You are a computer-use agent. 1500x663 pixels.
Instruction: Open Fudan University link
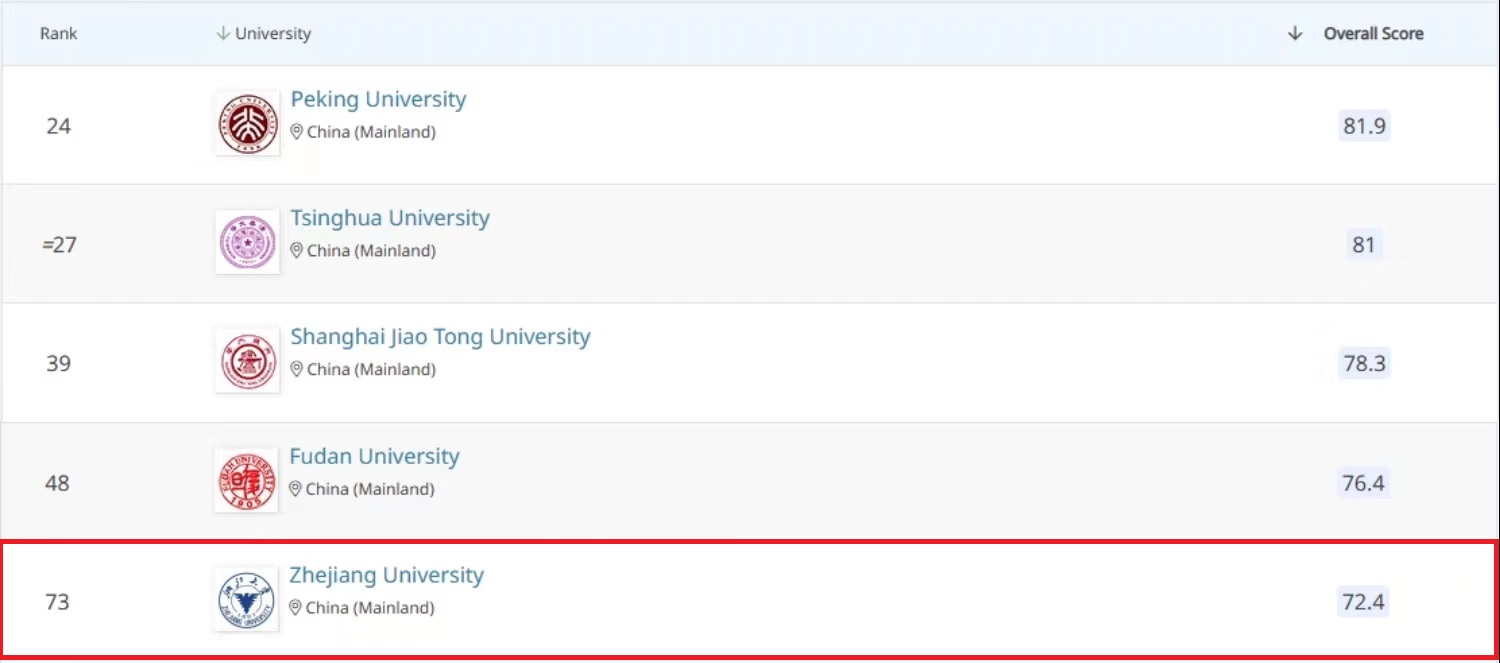[x=374, y=457]
